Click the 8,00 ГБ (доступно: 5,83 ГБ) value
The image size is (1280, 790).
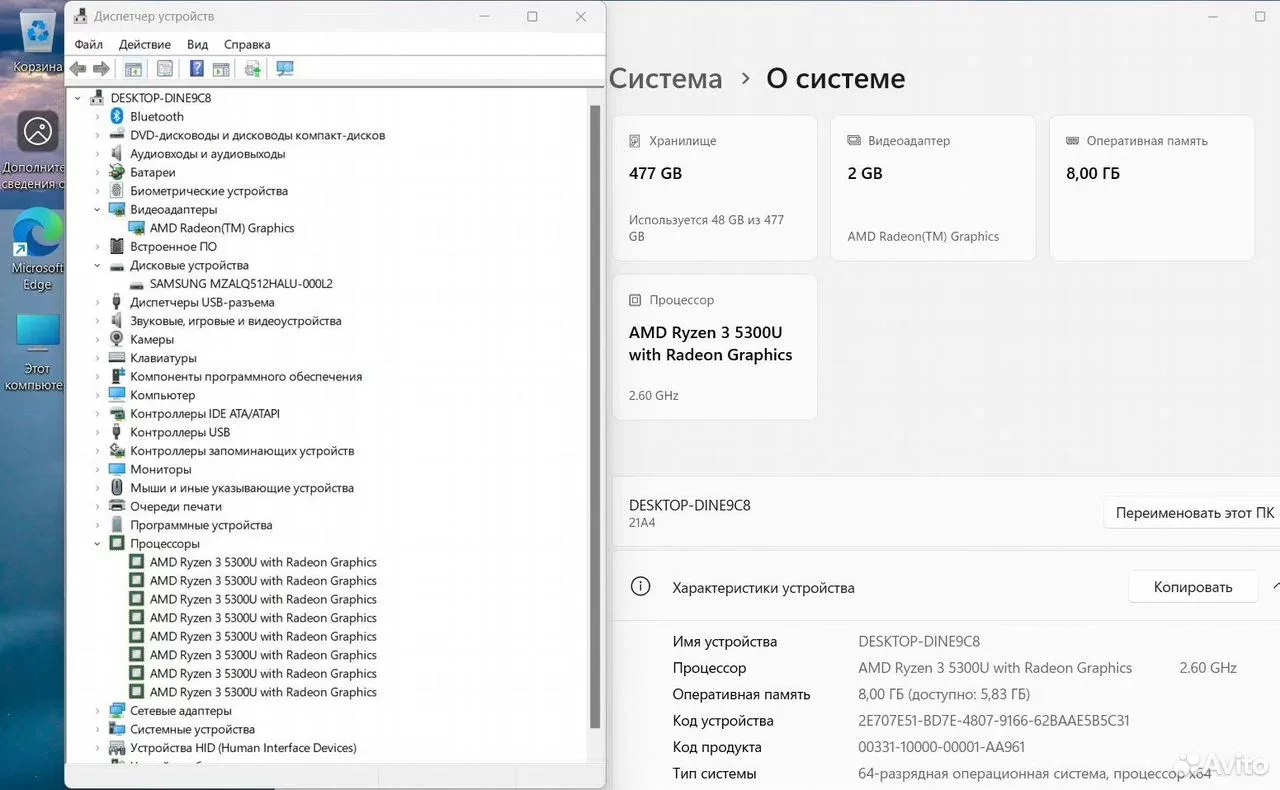[x=944, y=694]
